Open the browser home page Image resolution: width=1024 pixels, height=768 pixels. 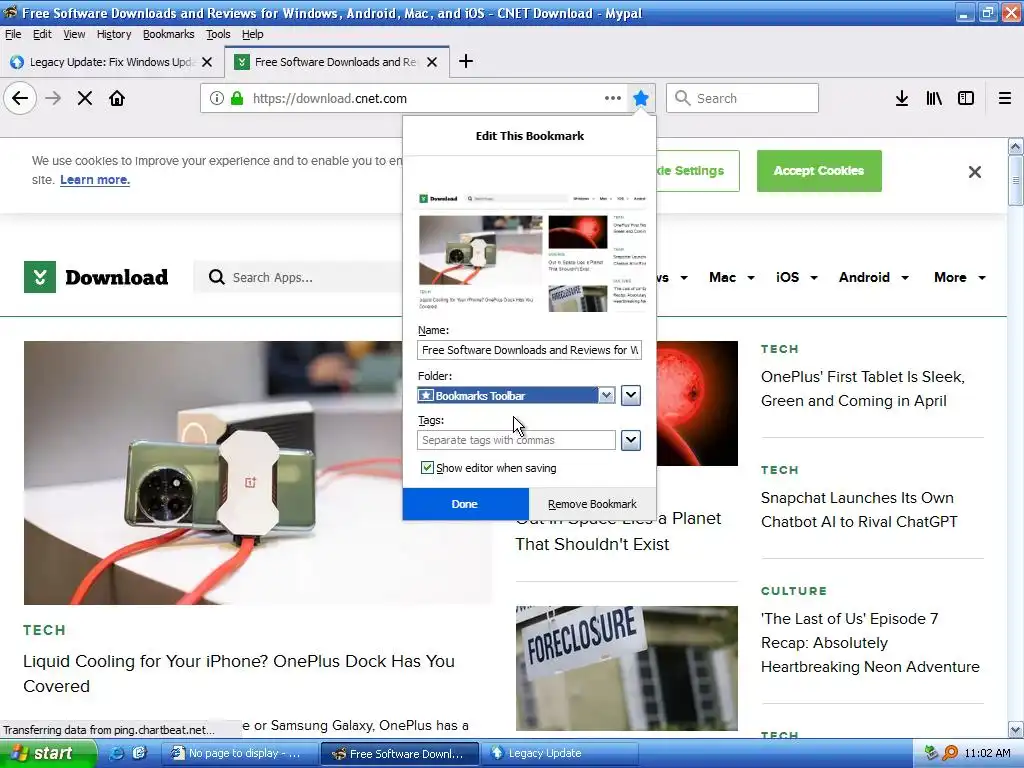[117, 99]
